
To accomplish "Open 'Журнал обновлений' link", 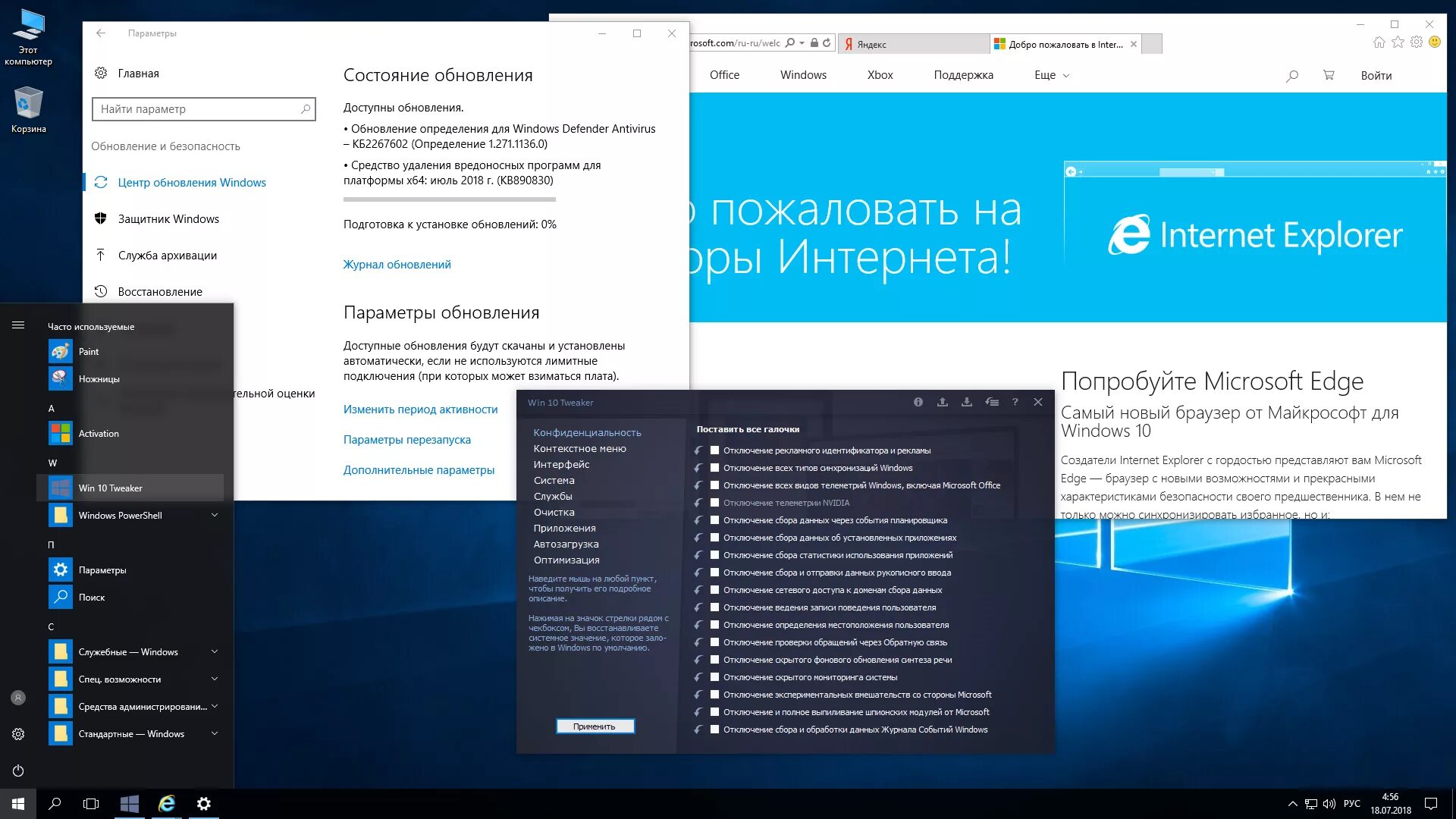I will [x=397, y=264].
